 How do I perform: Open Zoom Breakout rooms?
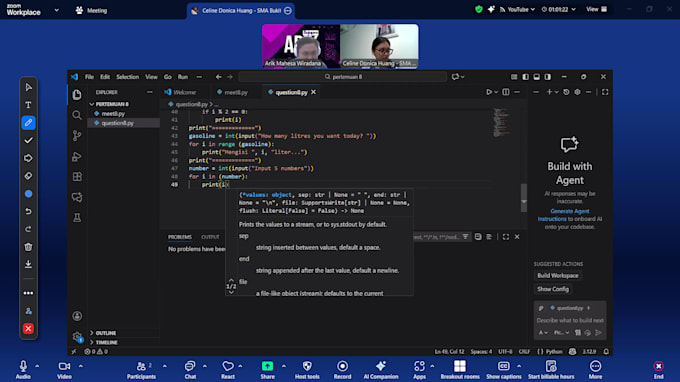click(x=460, y=370)
